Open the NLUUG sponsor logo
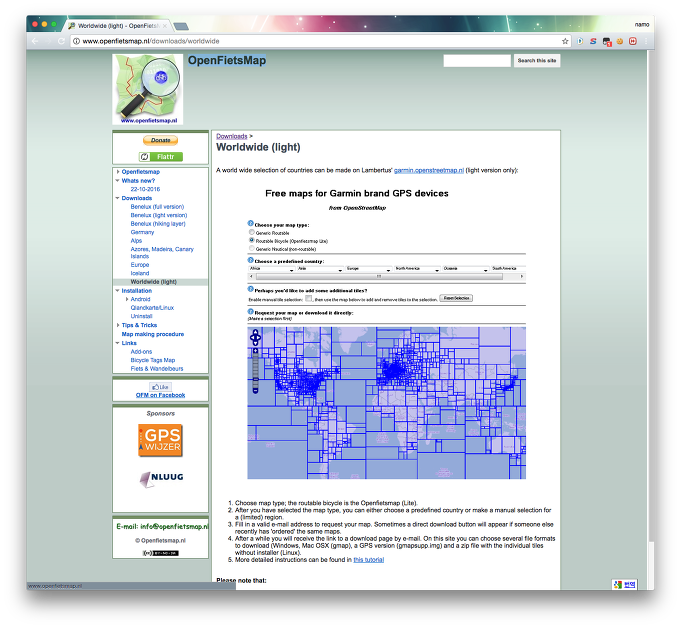This screenshot has width=681, height=628. tap(161, 479)
